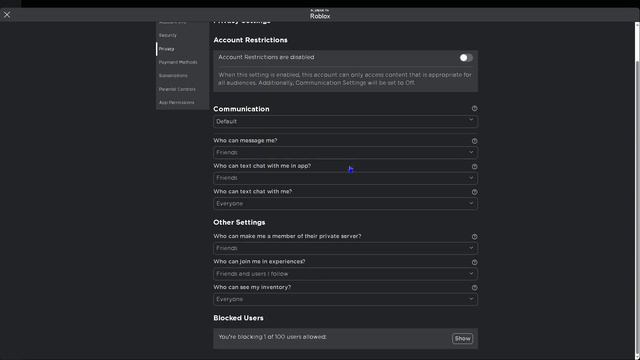Select the Privacy settings tab
This screenshot has width=640, height=360.
[x=167, y=49]
